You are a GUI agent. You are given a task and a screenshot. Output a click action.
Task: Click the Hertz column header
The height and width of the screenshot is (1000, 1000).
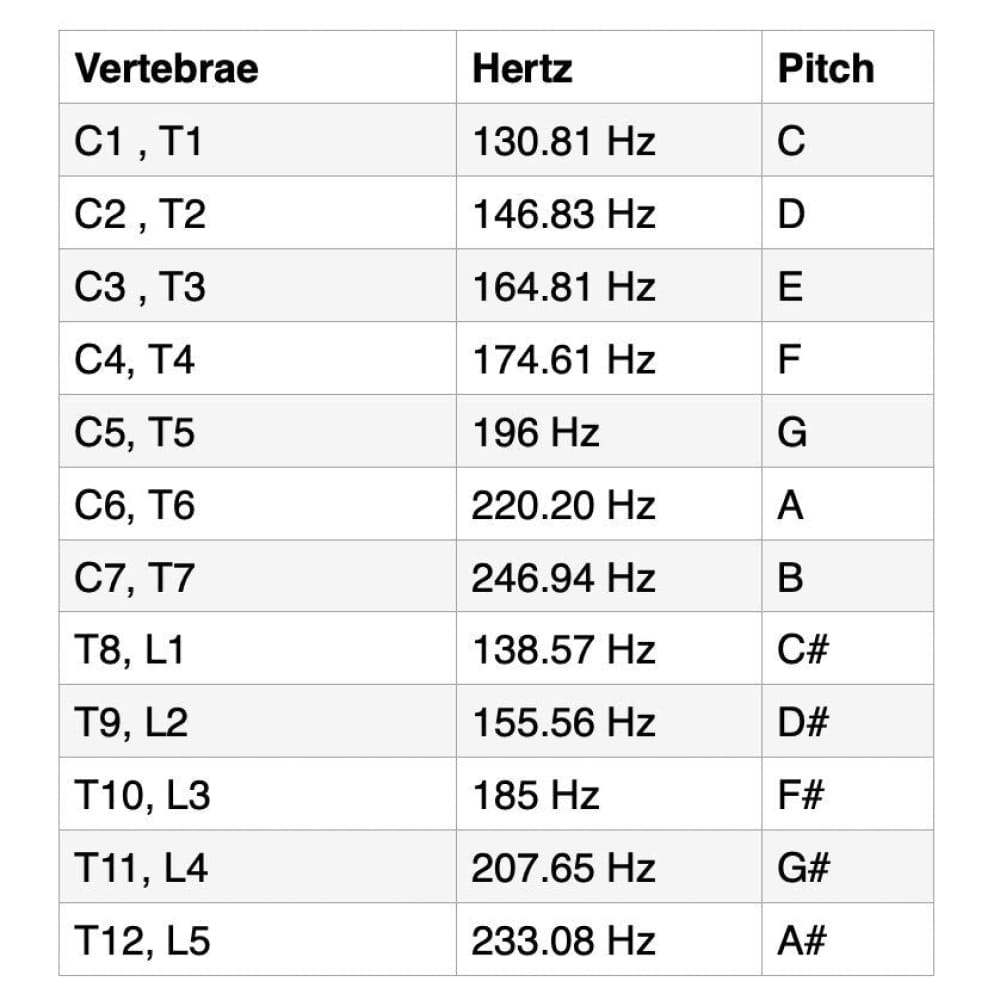[x=522, y=68]
